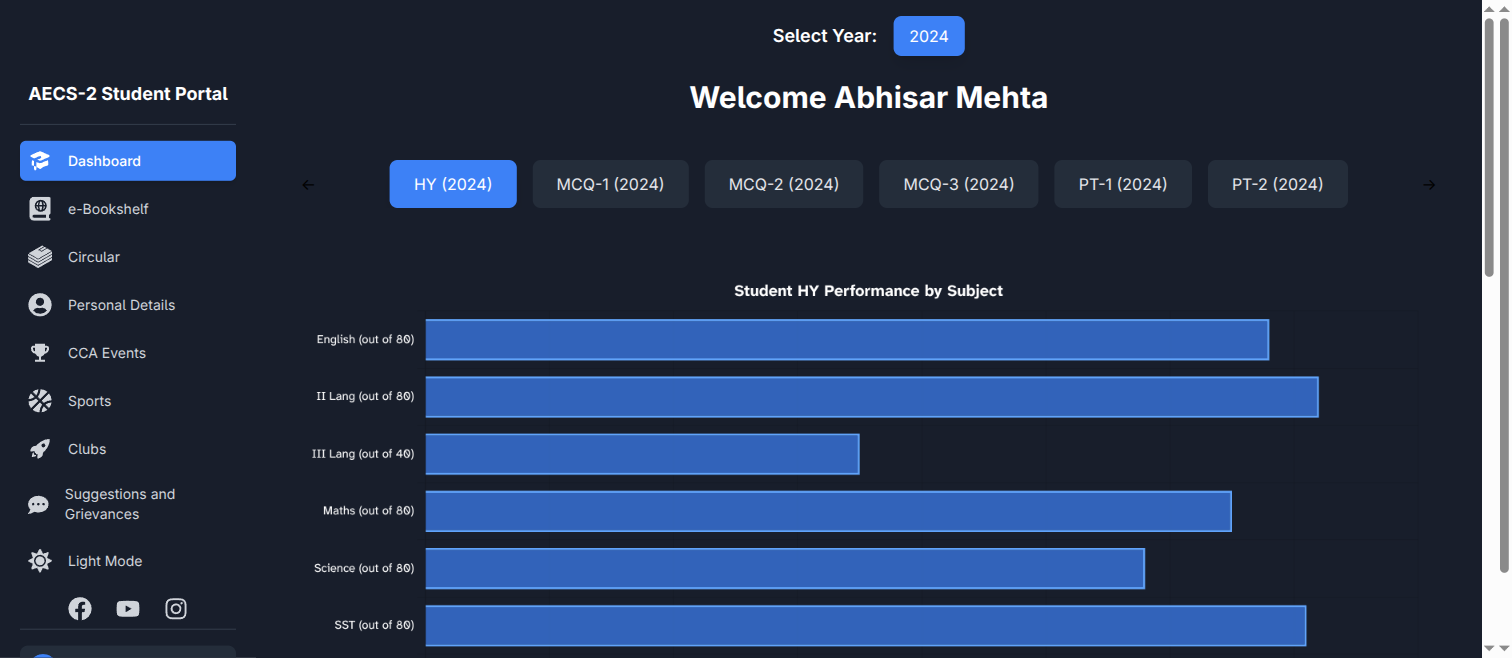Image resolution: width=1512 pixels, height=658 pixels.
Task: Open Suggestions and Grievances chat icon
Action: pyautogui.click(x=38, y=505)
